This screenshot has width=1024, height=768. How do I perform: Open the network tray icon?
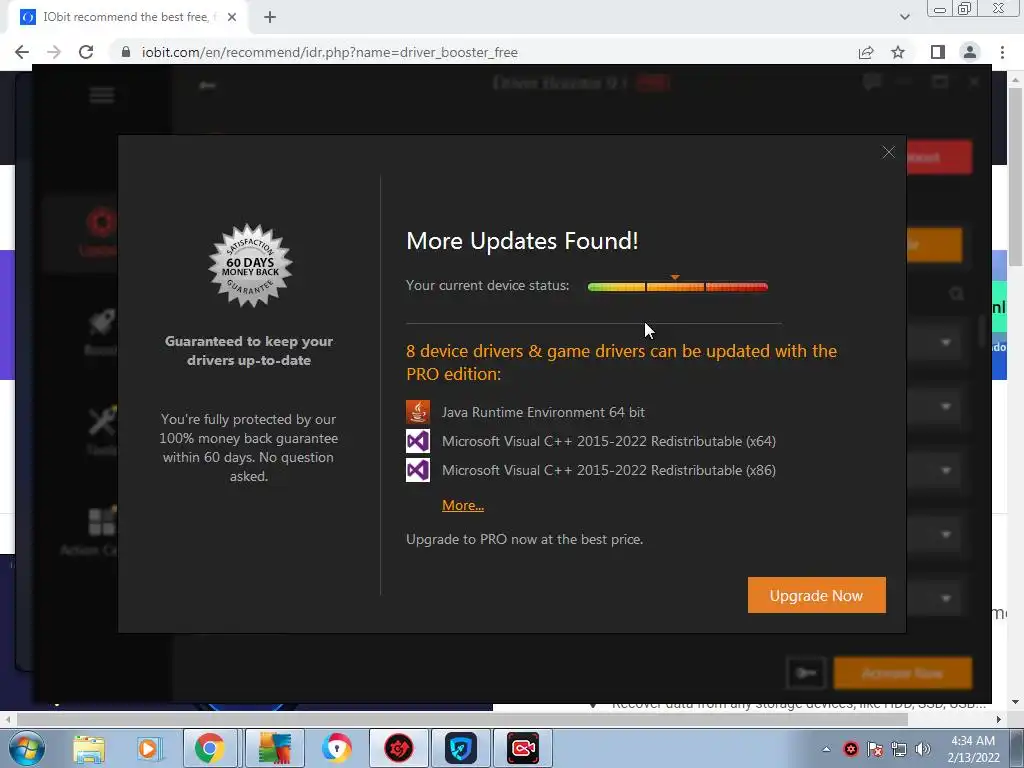pos(899,749)
